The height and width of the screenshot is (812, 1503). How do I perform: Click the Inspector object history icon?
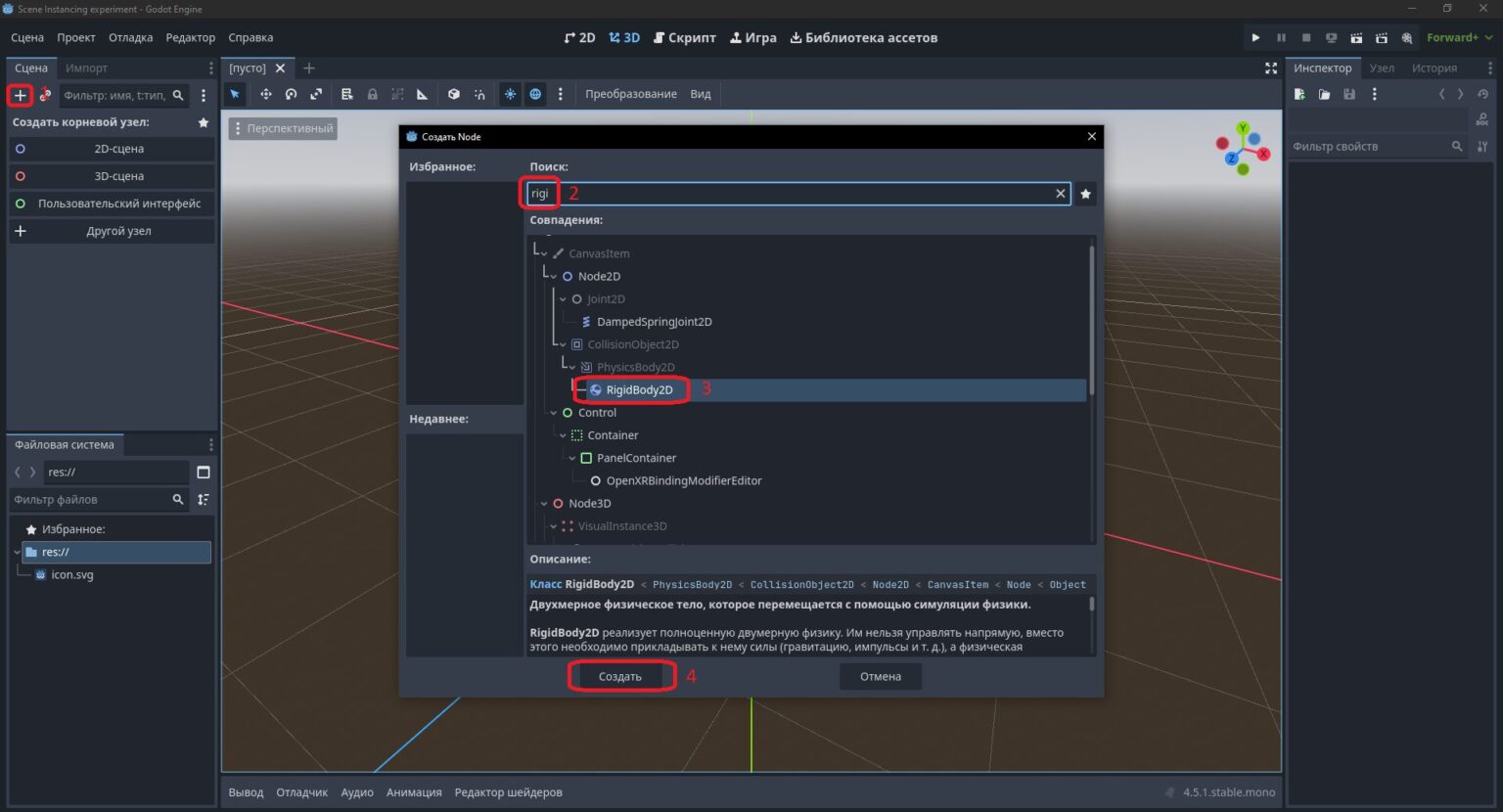[x=1483, y=94]
